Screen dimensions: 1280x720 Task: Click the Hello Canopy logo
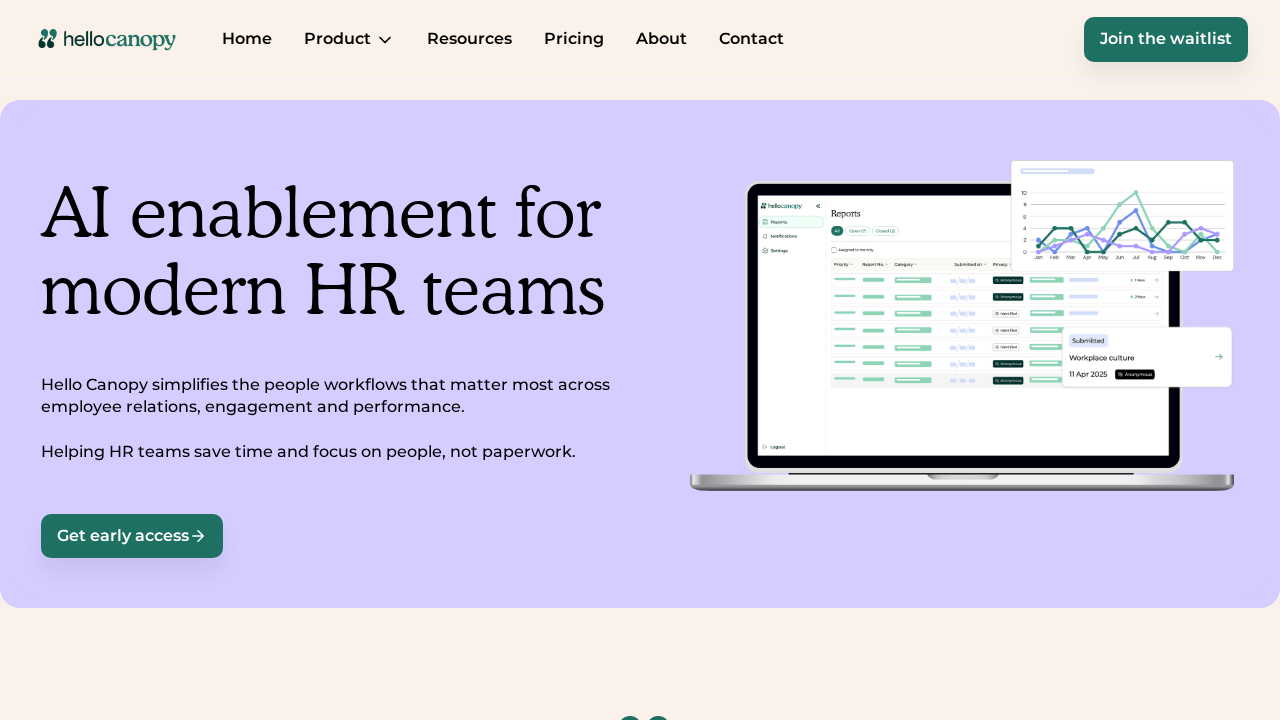(107, 39)
